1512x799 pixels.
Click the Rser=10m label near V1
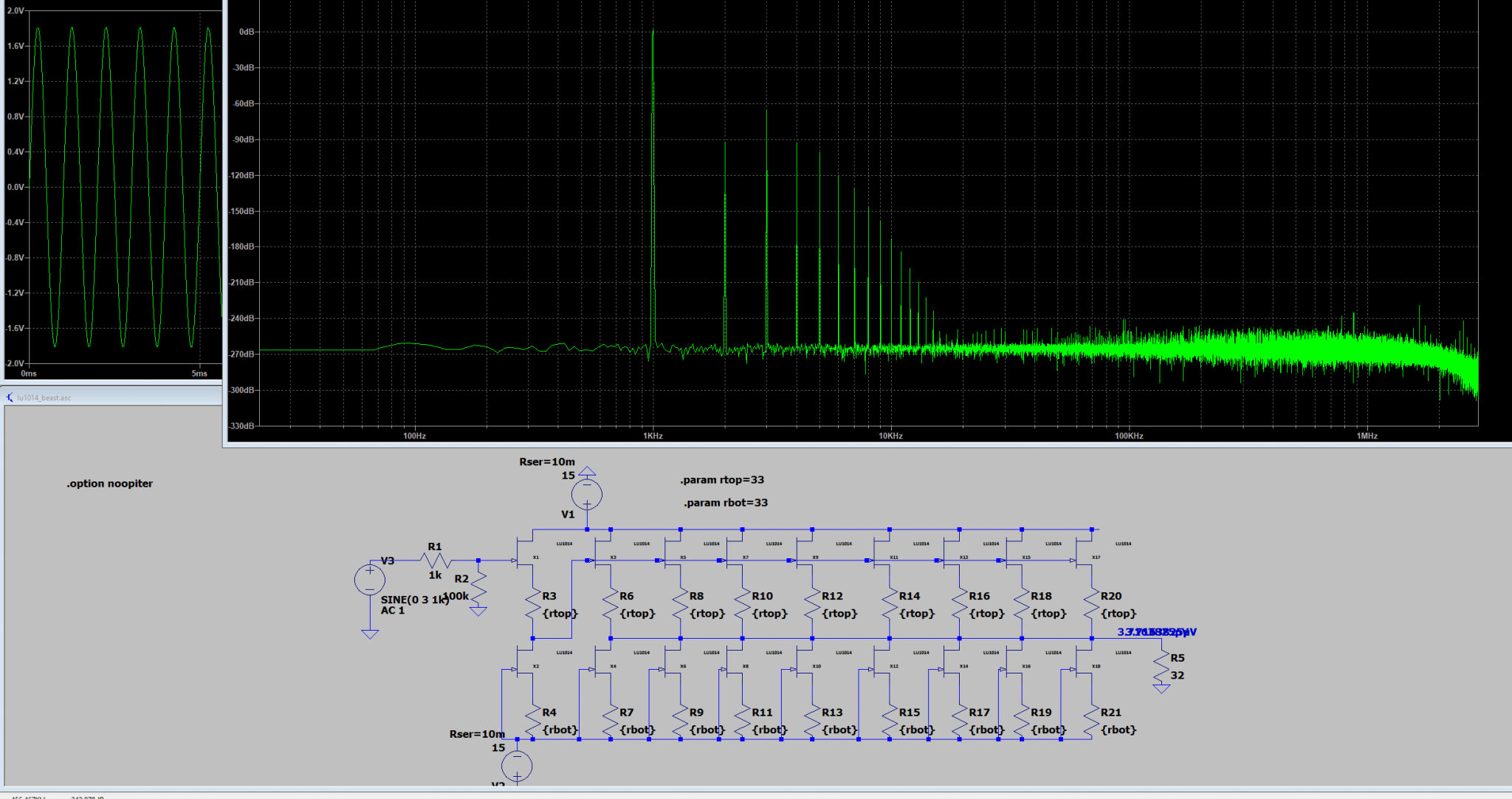point(547,462)
